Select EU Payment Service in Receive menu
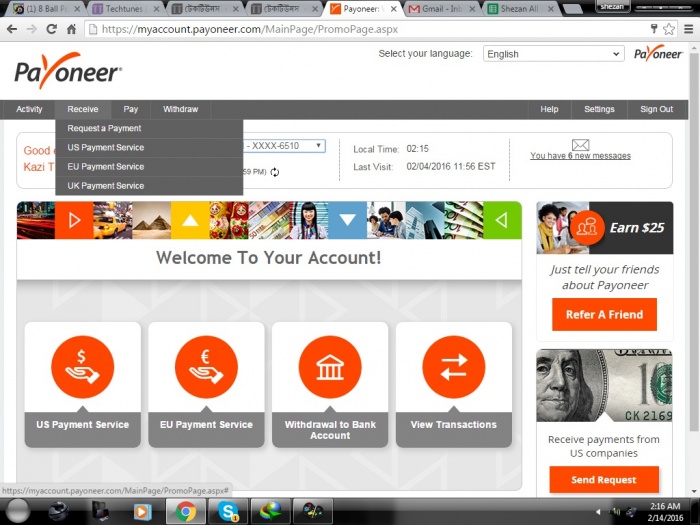The image size is (700, 525). (x=149, y=167)
